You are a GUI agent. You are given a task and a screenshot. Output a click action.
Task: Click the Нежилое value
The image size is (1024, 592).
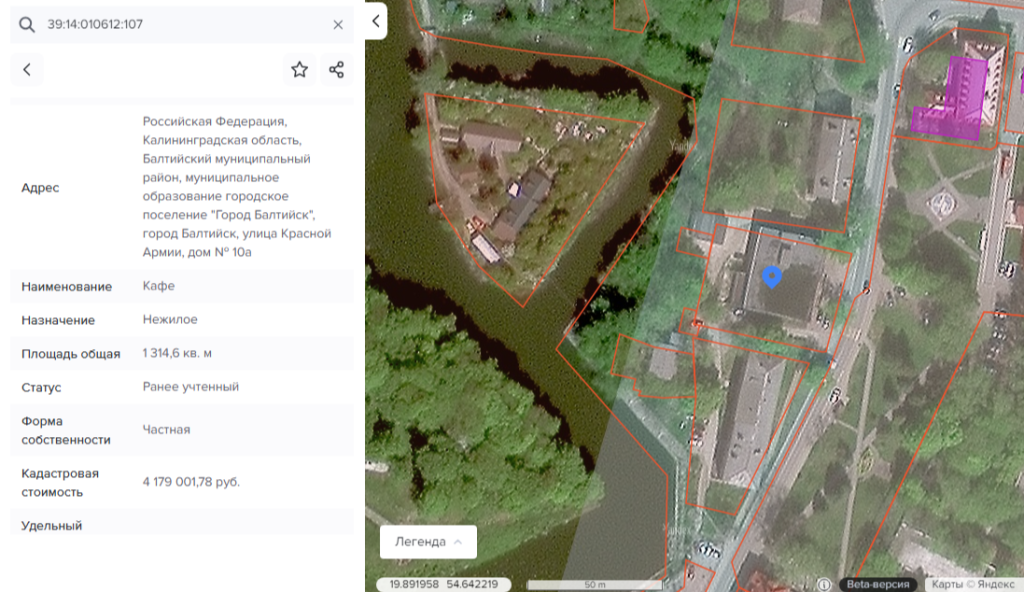(x=170, y=320)
